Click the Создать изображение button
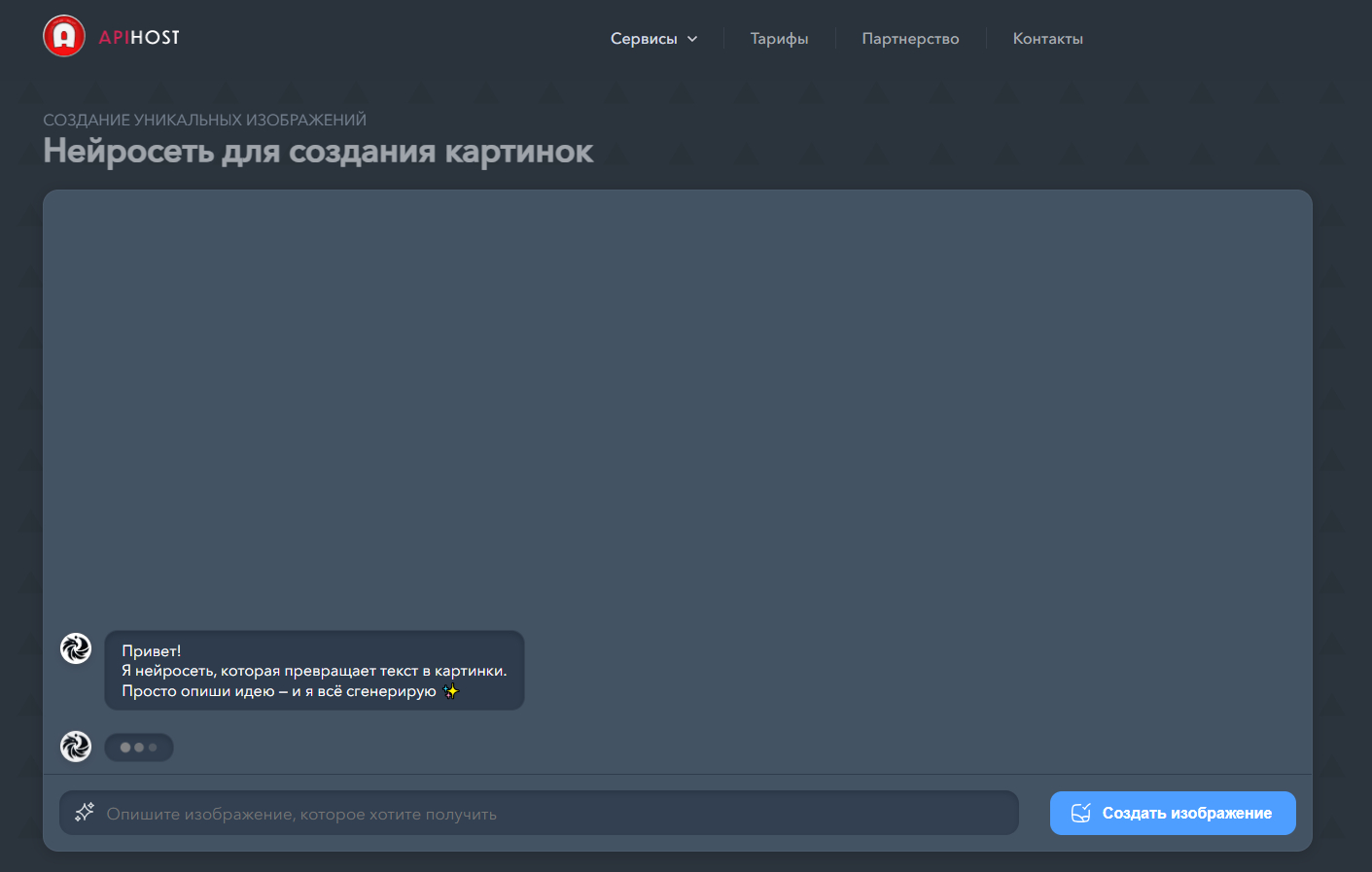The height and width of the screenshot is (872, 1372). point(1173,813)
